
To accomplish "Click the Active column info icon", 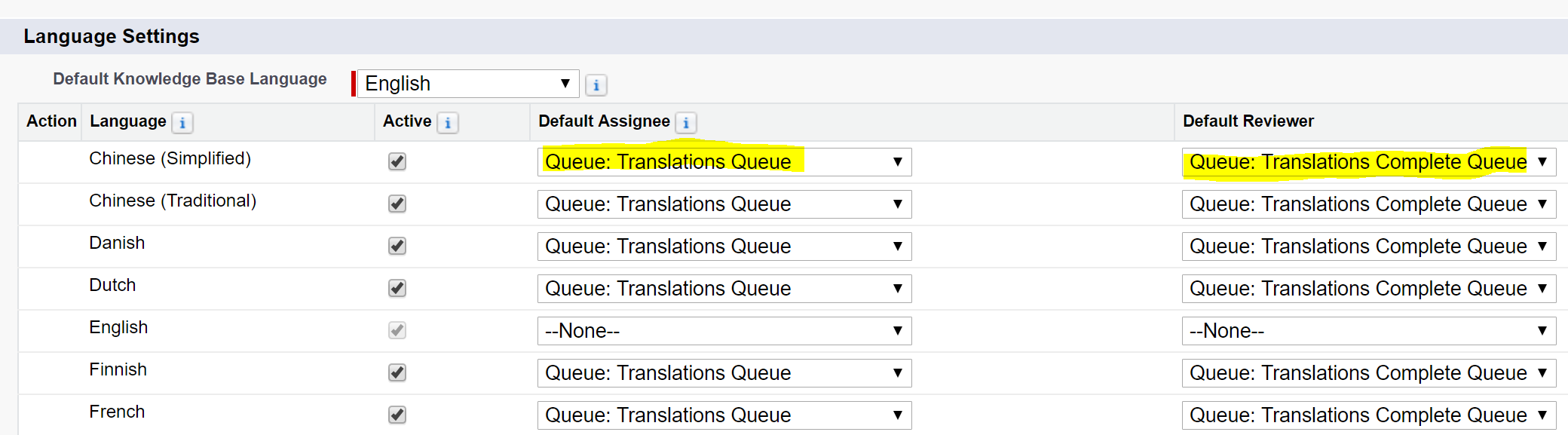I will click(x=448, y=123).
